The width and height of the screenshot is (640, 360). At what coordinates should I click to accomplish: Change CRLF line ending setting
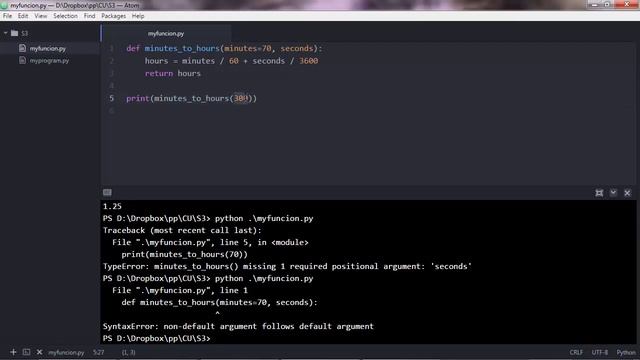coord(576,353)
